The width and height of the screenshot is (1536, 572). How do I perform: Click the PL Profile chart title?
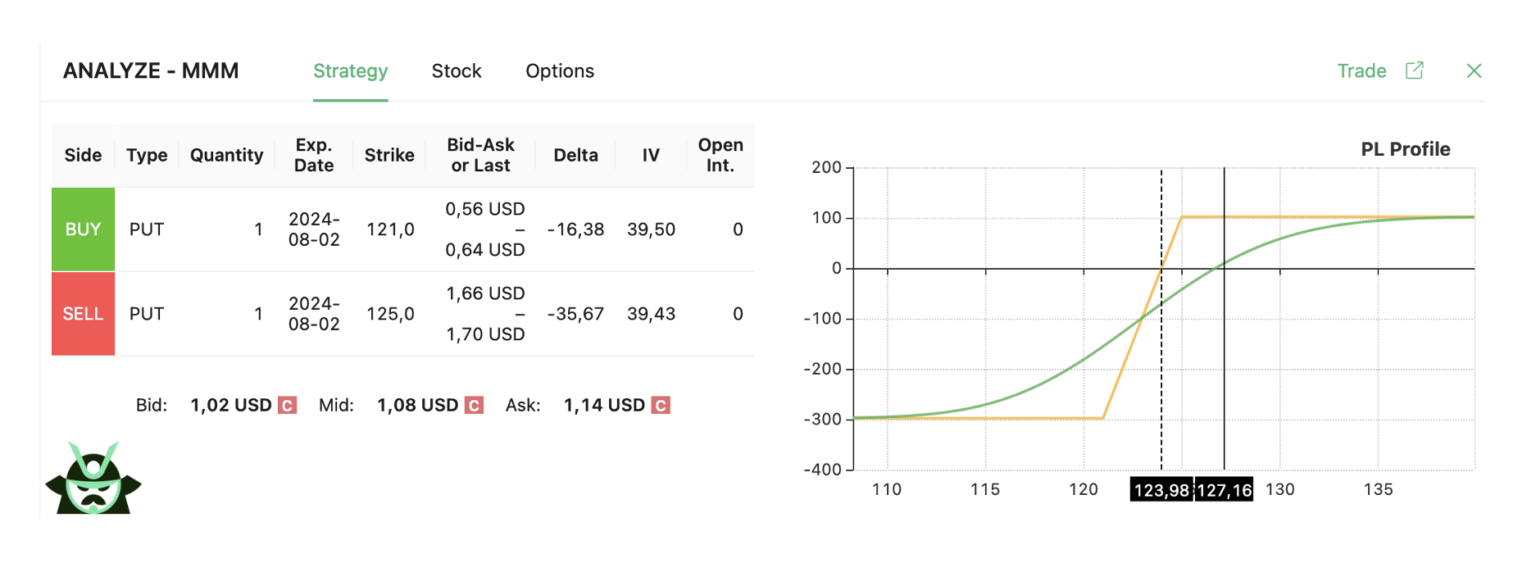[1405, 149]
